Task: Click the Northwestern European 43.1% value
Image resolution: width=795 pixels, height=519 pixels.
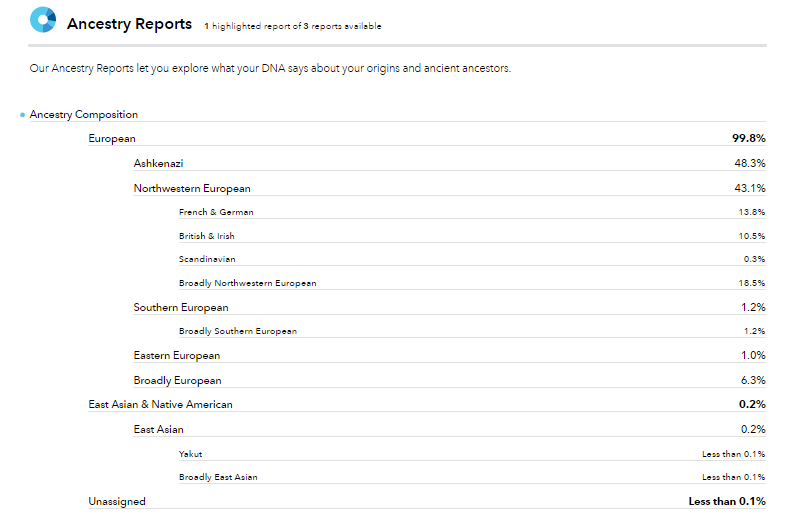Action: tap(749, 188)
